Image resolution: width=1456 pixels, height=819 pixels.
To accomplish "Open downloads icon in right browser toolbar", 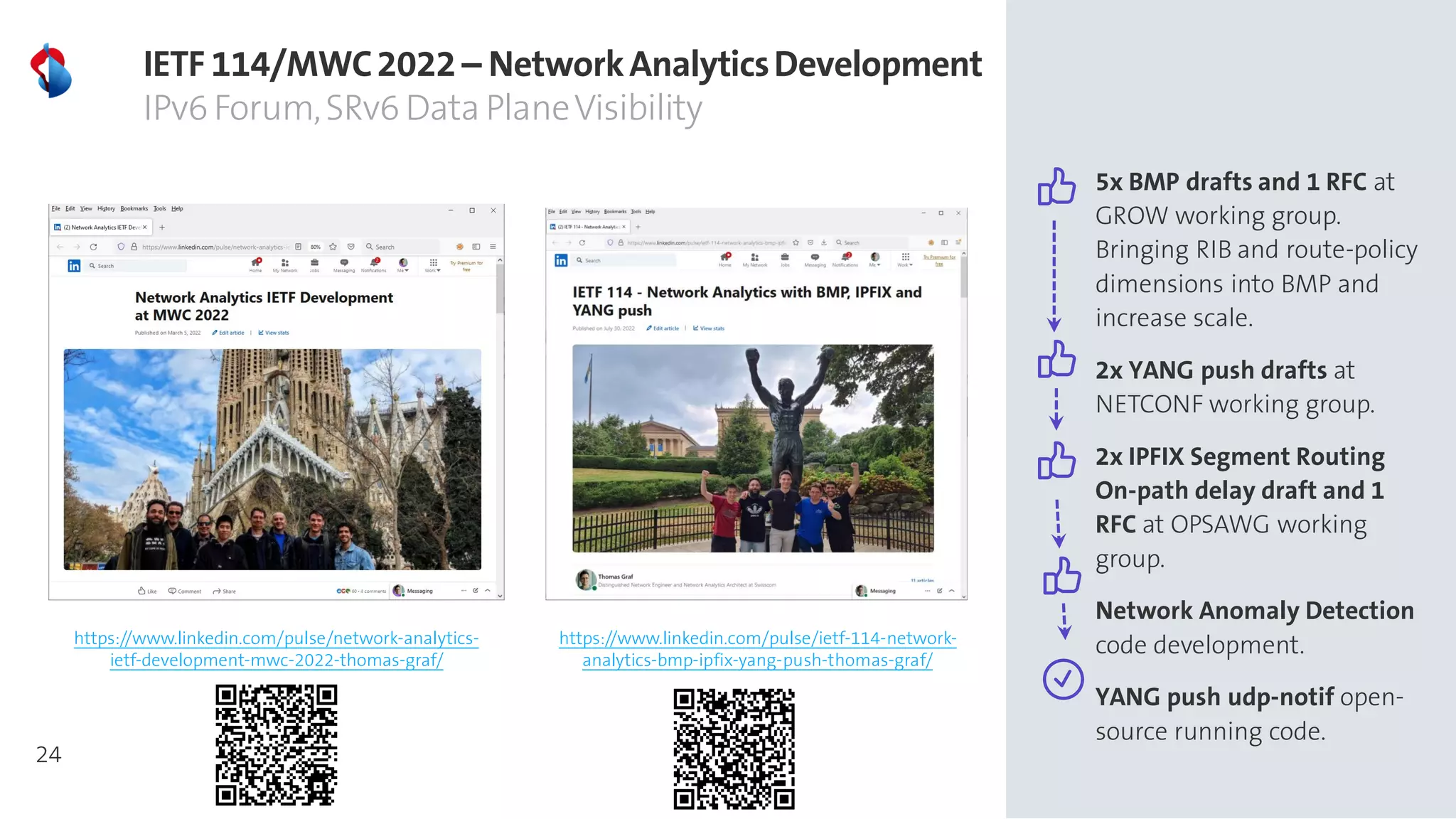I will tap(824, 242).
